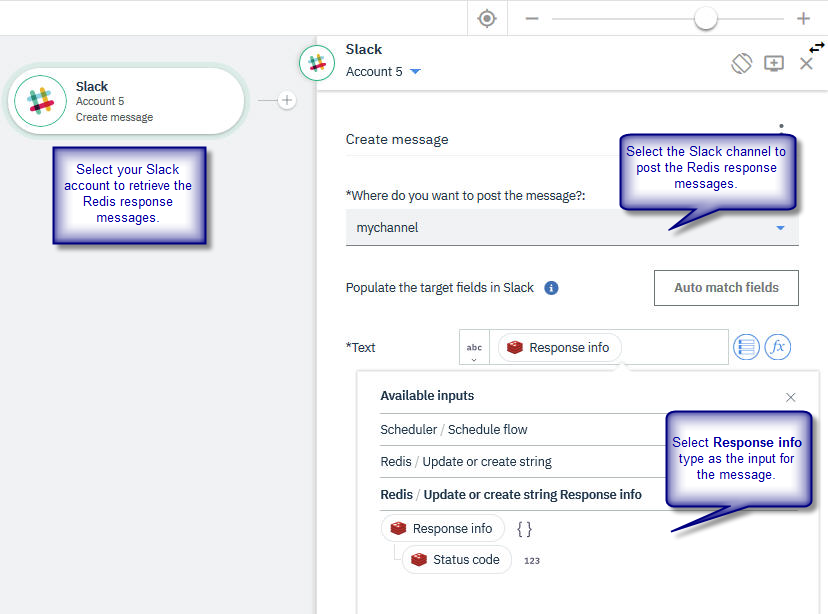Click the Available inputs heading

(427, 395)
